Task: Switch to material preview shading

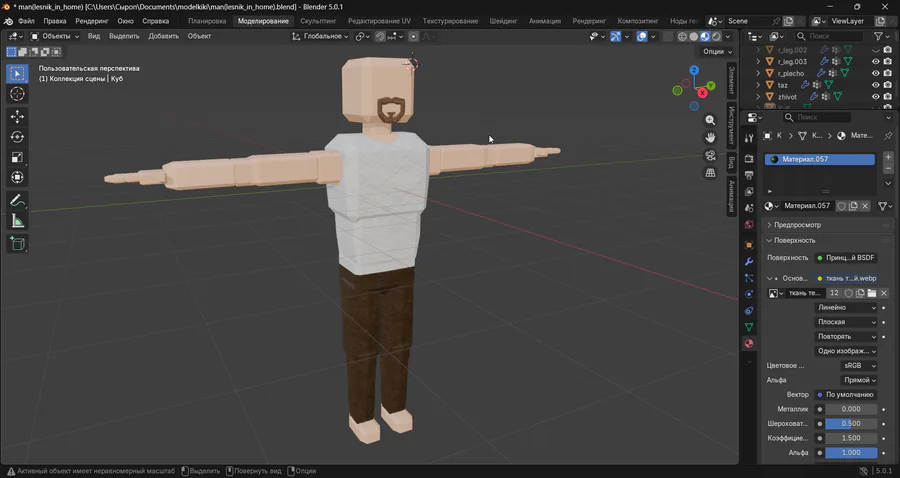Action: click(705, 36)
